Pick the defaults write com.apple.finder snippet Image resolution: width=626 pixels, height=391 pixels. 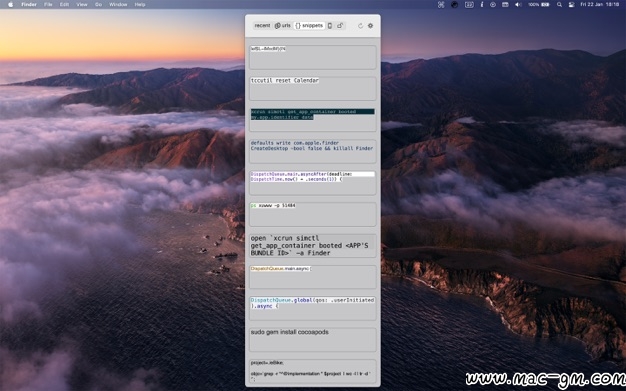pyautogui.click(x=313, y=151)
